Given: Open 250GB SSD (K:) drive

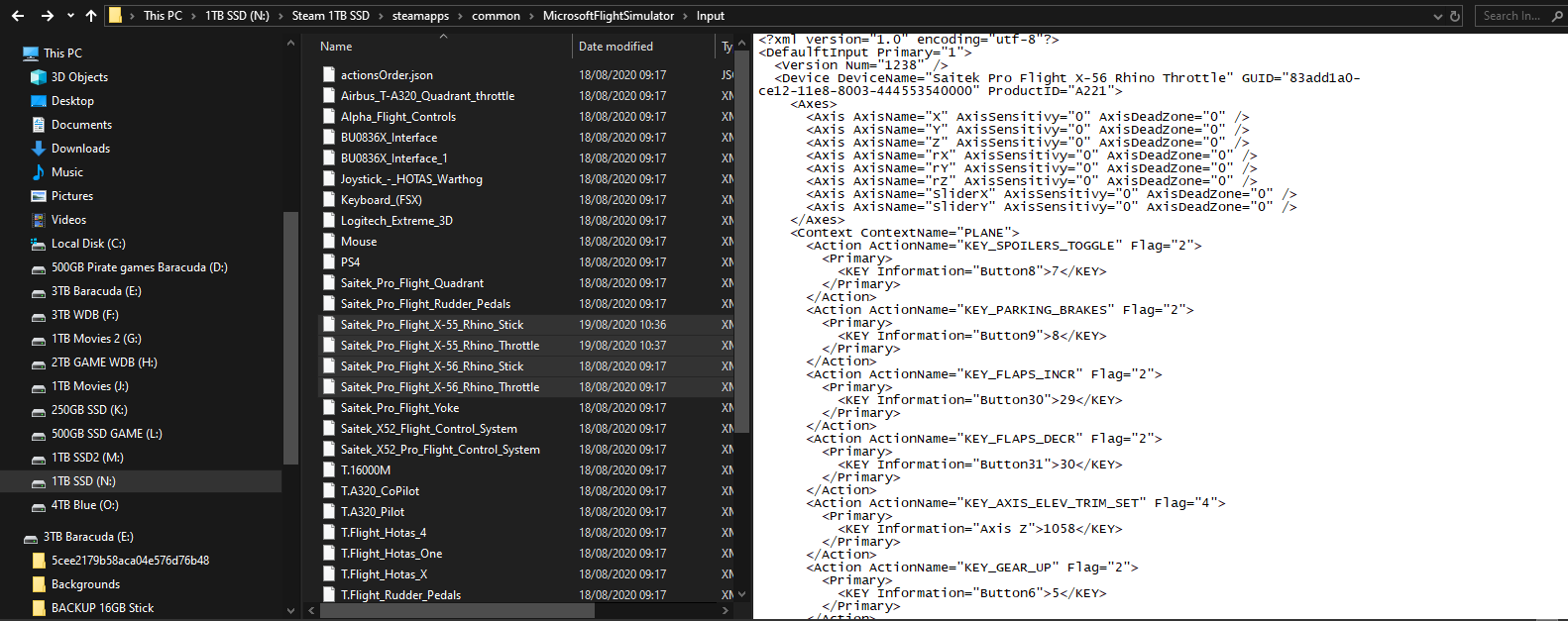Looking at the screenshot, I should point(89,410).
